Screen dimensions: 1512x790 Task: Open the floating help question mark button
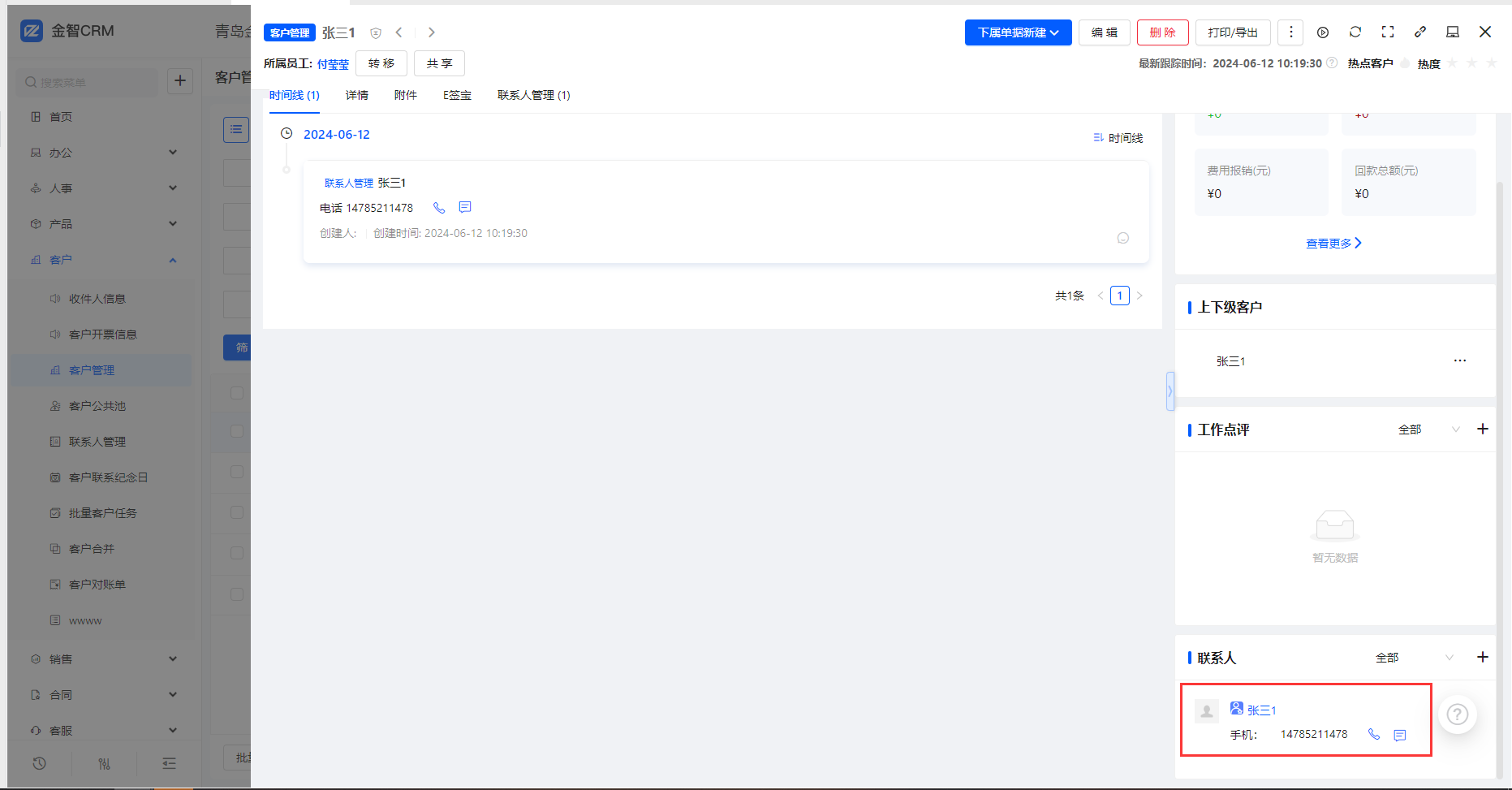1458,714
